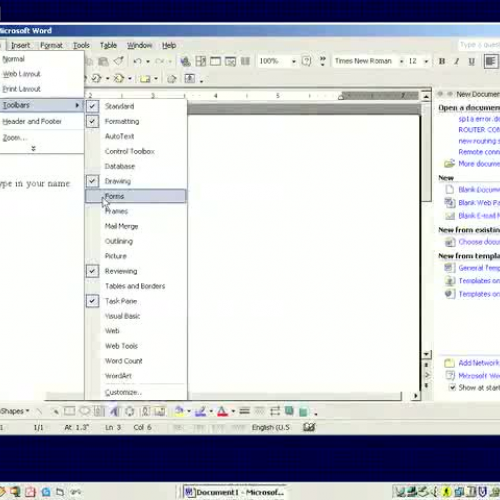Select the Oval drawing tool

click(85, 411)
